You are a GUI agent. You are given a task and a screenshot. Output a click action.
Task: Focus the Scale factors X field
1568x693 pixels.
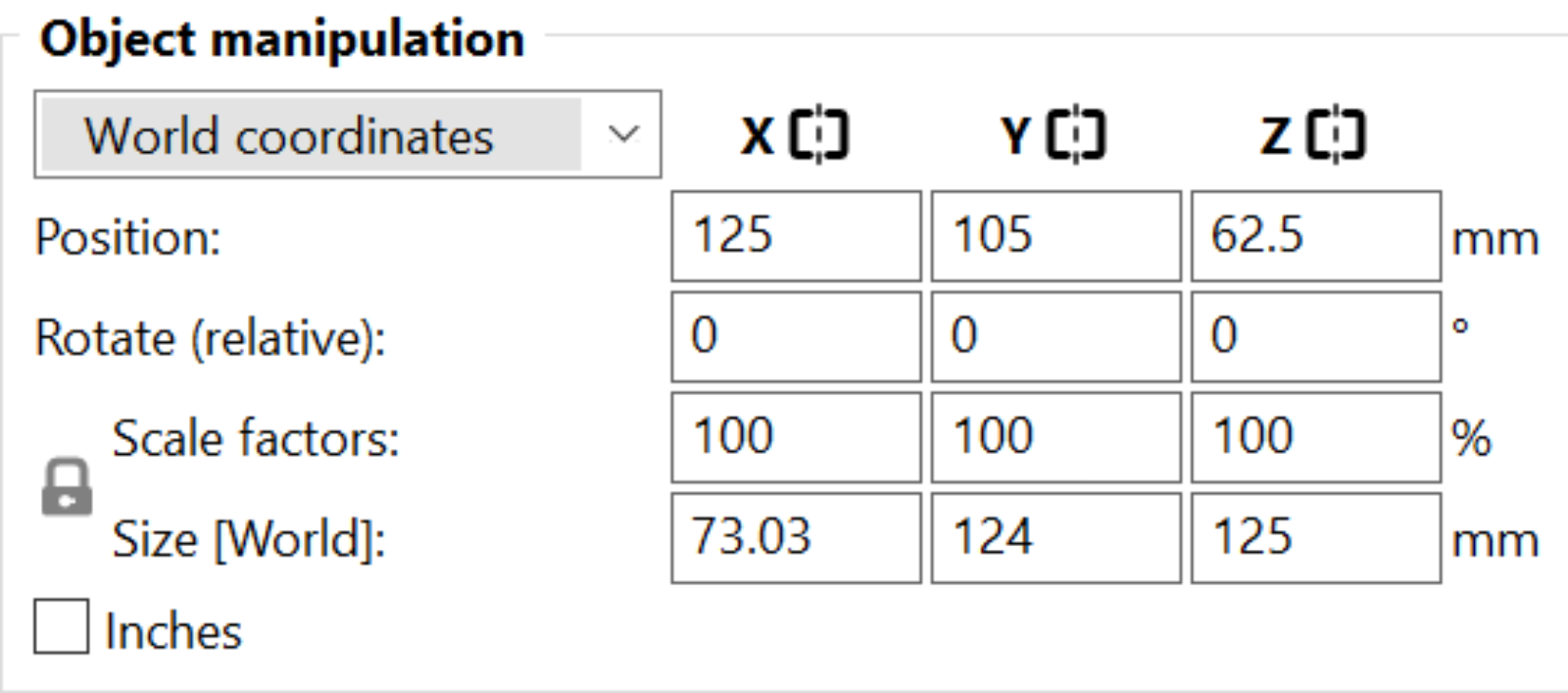pyautogui.click(x=796, y=437)
